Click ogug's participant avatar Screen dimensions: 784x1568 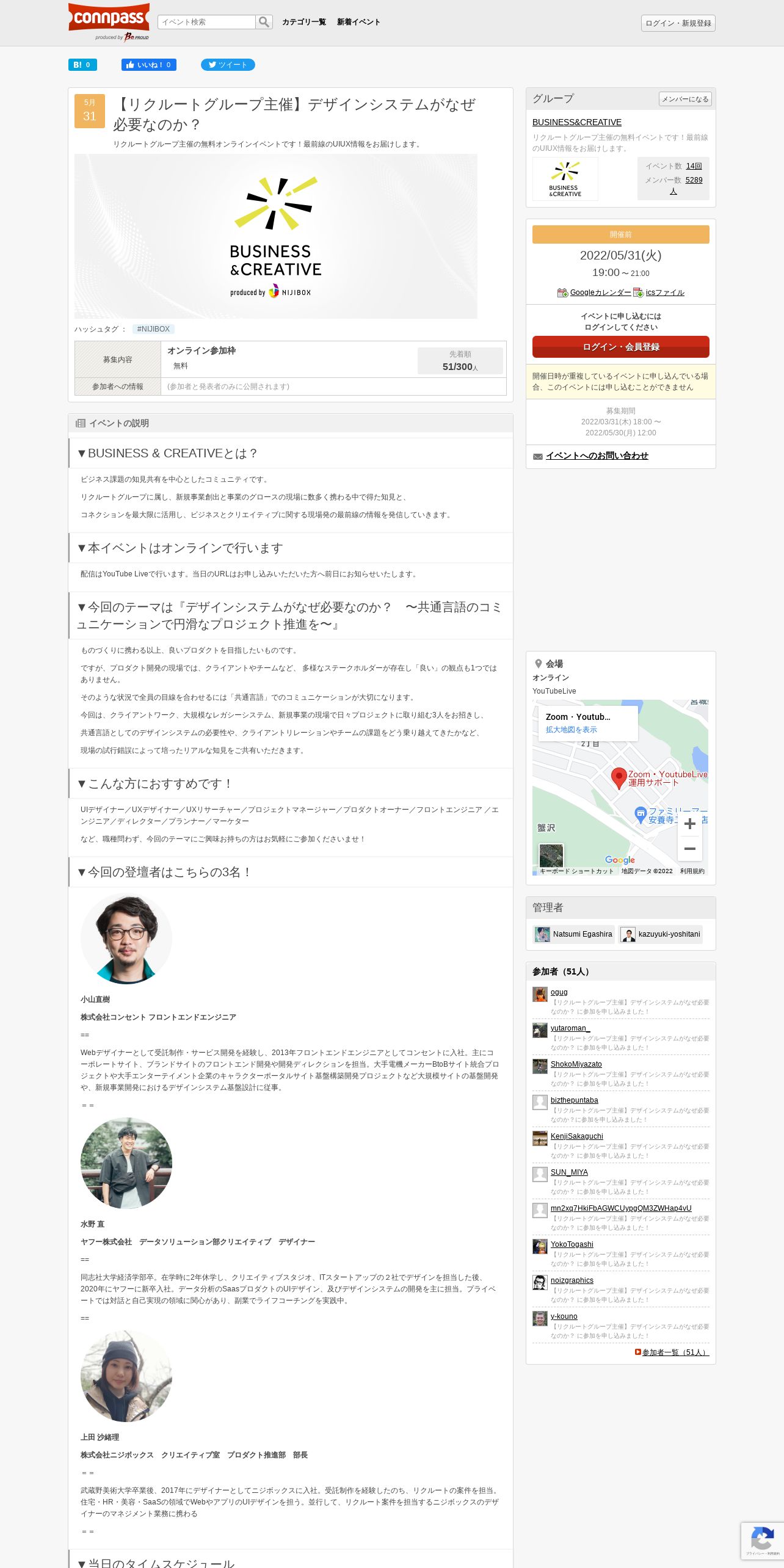[540, 995]
